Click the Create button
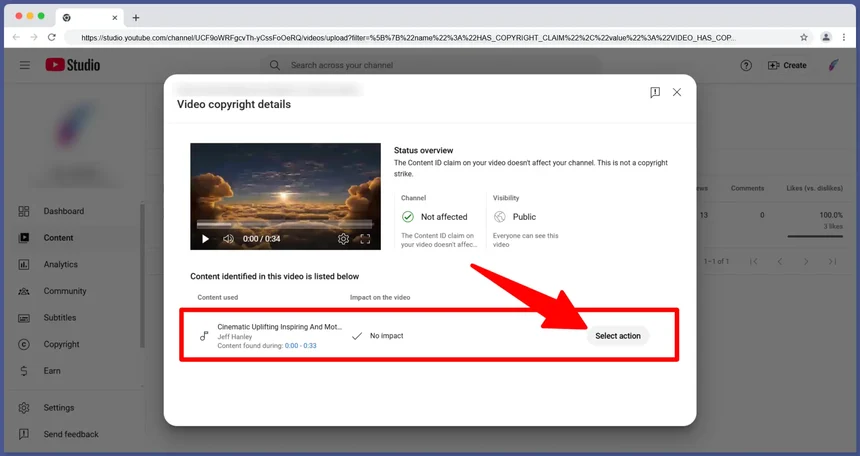The image size is (860, 456). tap(787, 65)
